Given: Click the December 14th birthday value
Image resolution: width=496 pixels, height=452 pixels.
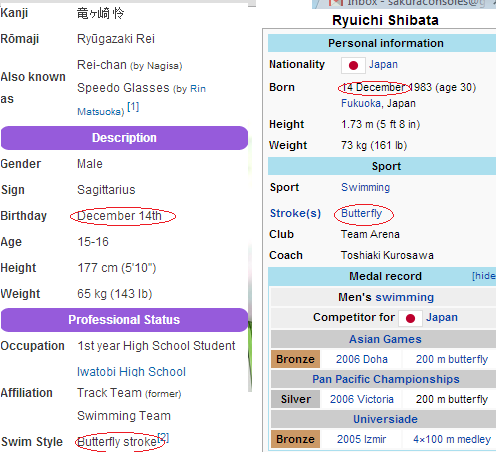Looking at the screenshot, I should (119, 216).
